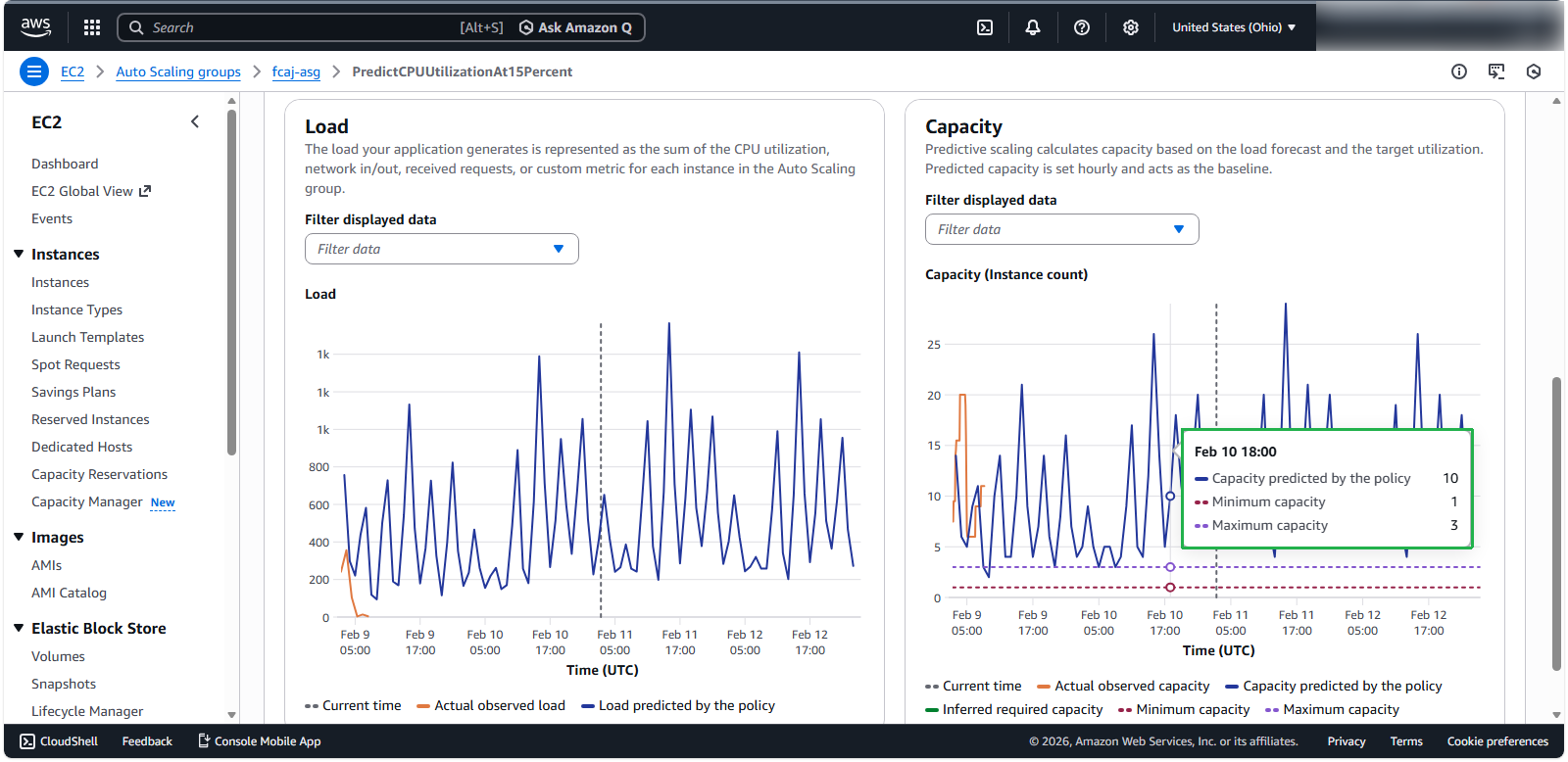Click the AWS logo home icon
This screenshot has height=762, width=1568.
36,27
